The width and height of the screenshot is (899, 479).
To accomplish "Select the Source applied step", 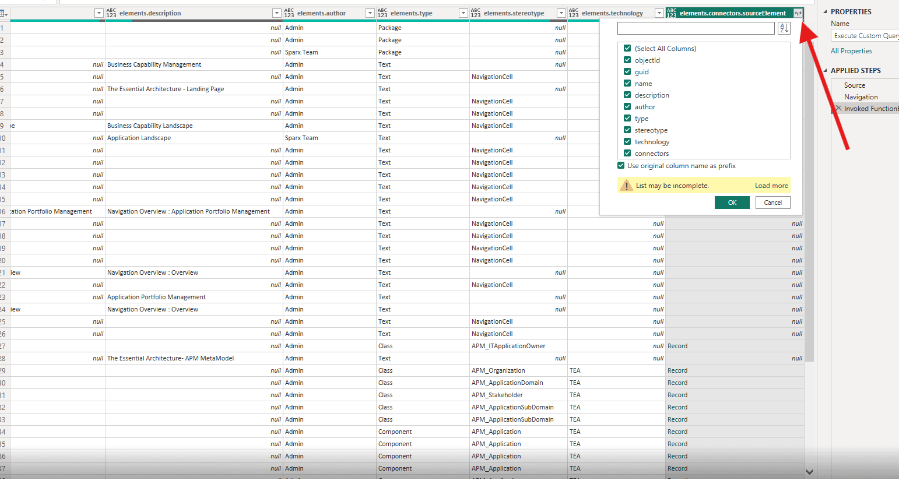I will [x=855, y=85].
